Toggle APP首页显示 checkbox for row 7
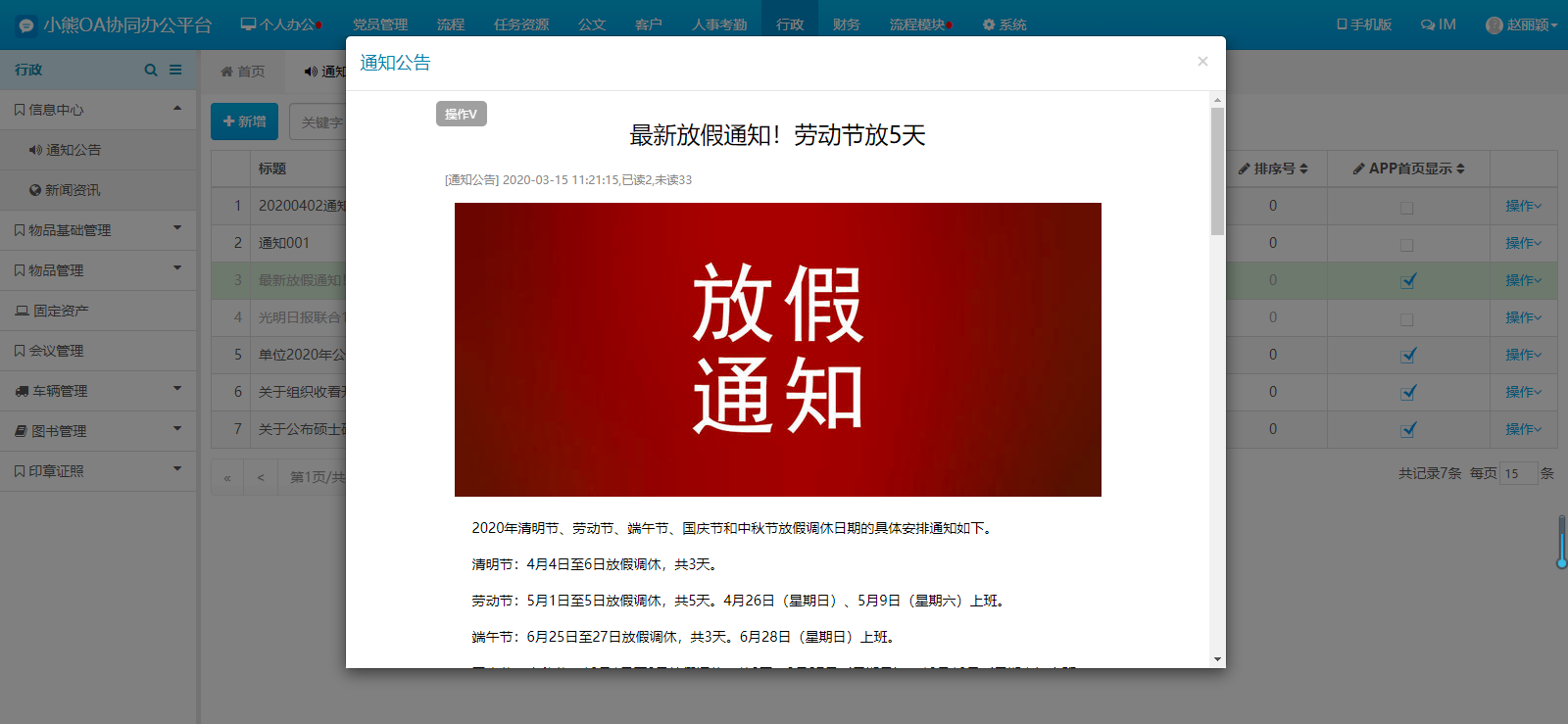The image size is (1568, 724). pyautogui.click(x=1408, y=429)
